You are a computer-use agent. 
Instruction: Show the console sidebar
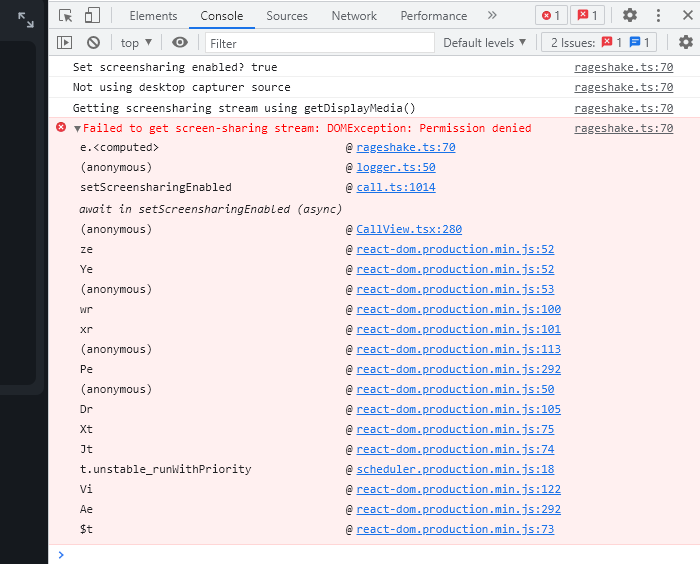[65, 43]
